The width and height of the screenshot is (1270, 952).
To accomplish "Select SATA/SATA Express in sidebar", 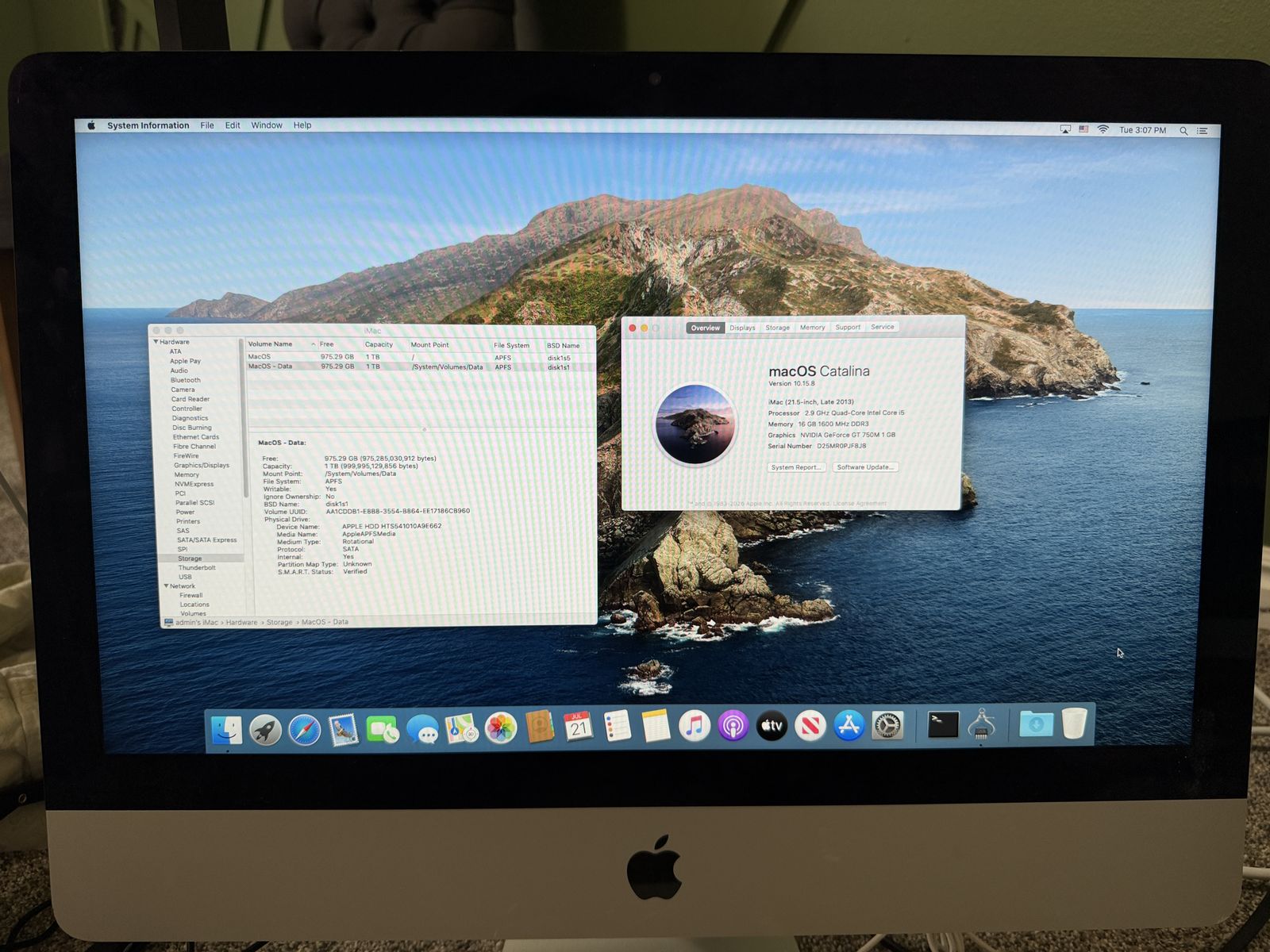I will (x=206, y=539).
